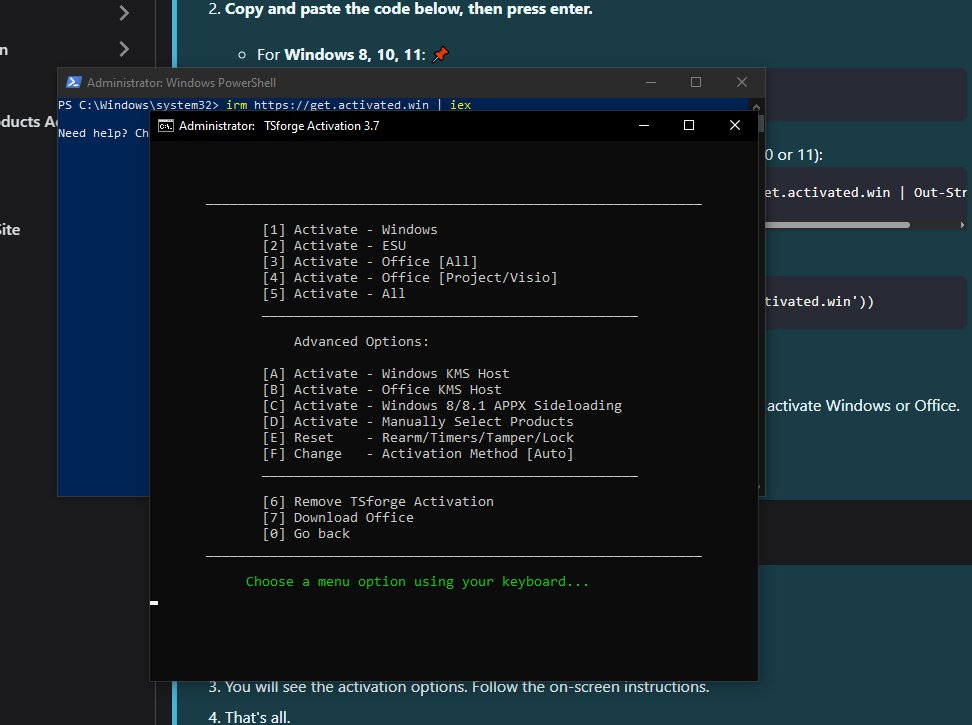Click the '[E] Reset - Rearm/Timers/Tamper/Lock' line
This screenshot has width=972, height=725.
(418, 439)
